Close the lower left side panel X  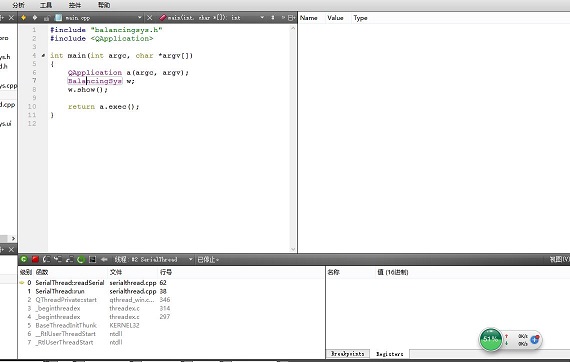11,249
